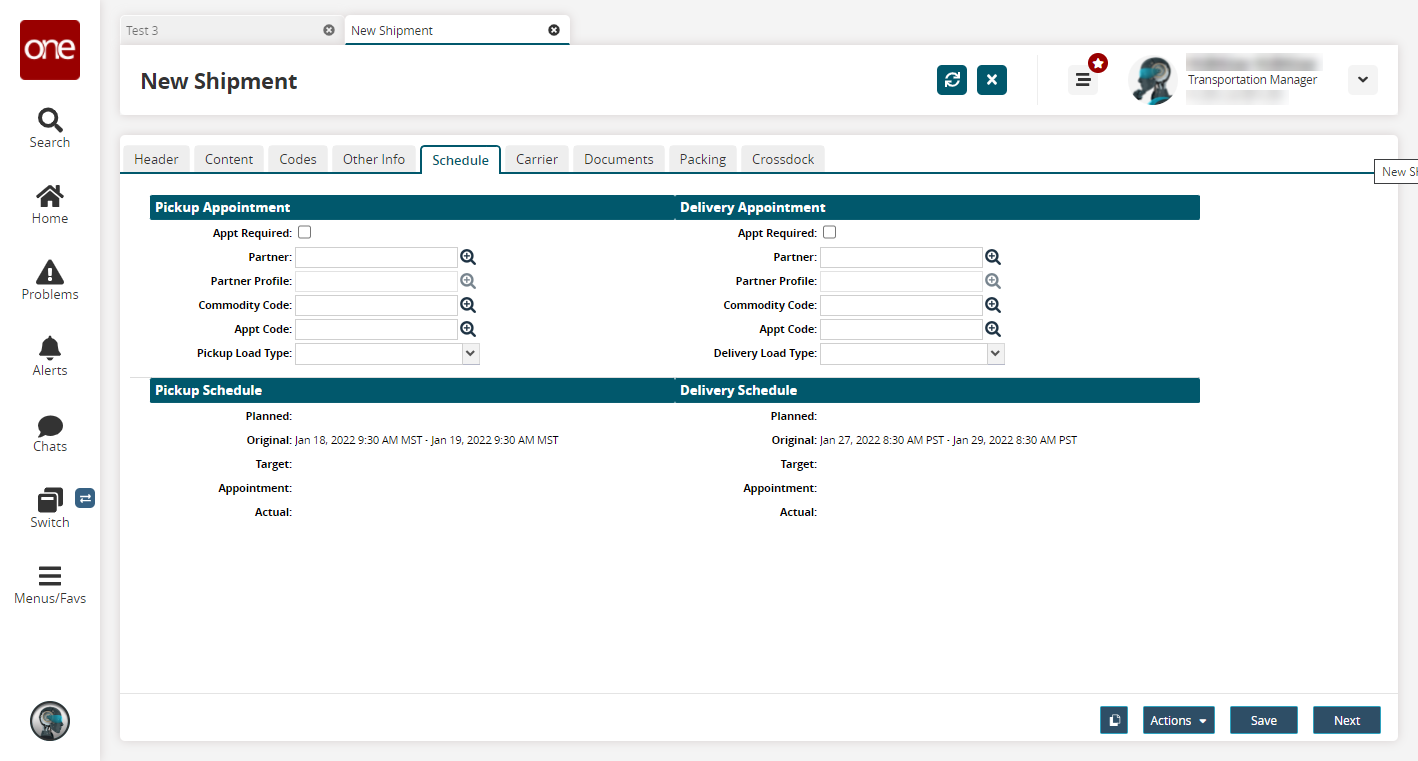This screenshot has height=761, width=1418.
Task: Click the Pickup Partner lookup magnifier
Action: coord(468,257)
